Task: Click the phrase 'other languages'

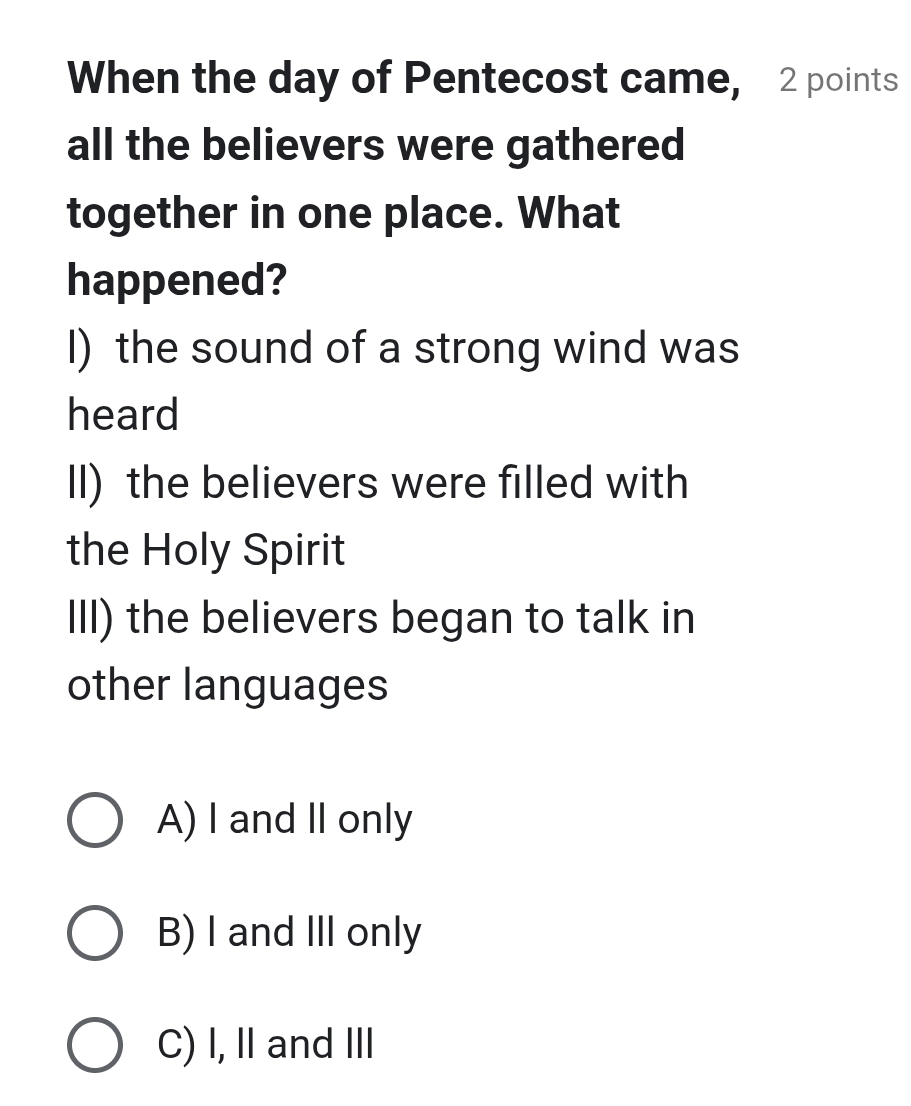Action: click(x=227, y=685)
